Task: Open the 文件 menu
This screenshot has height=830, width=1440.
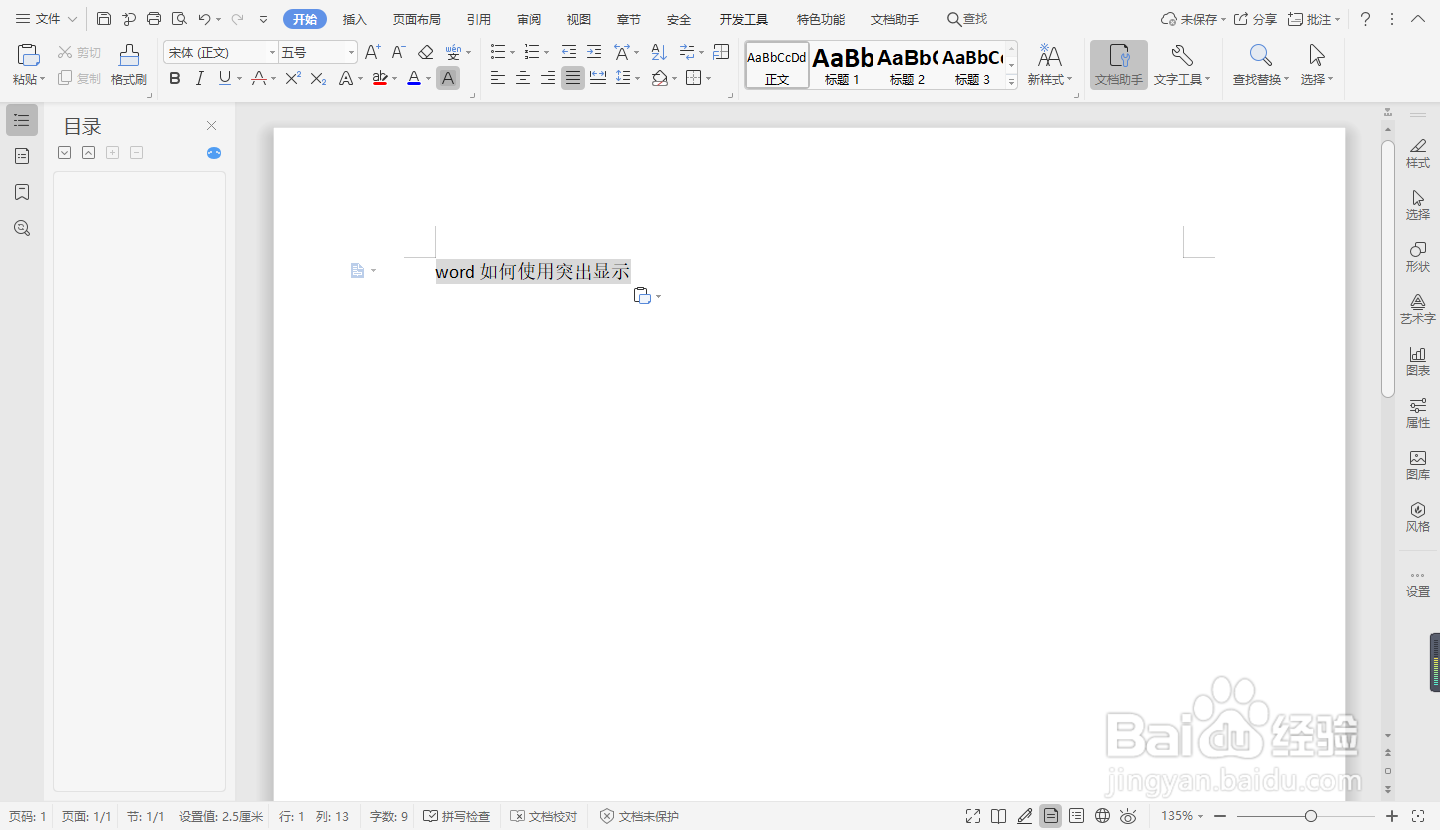Action: (46, 19)
